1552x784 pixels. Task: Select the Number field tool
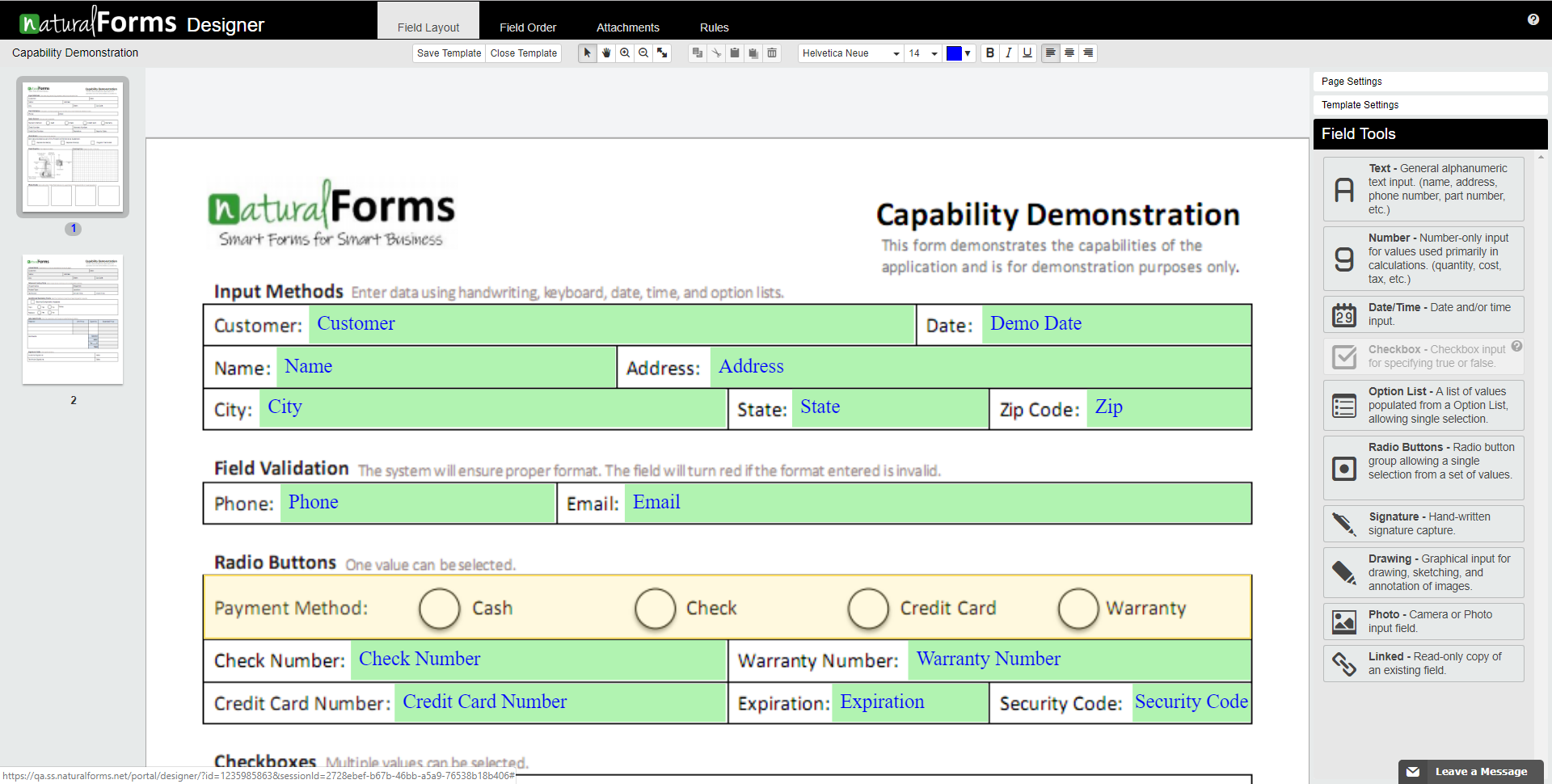[x=1423, y=259]
